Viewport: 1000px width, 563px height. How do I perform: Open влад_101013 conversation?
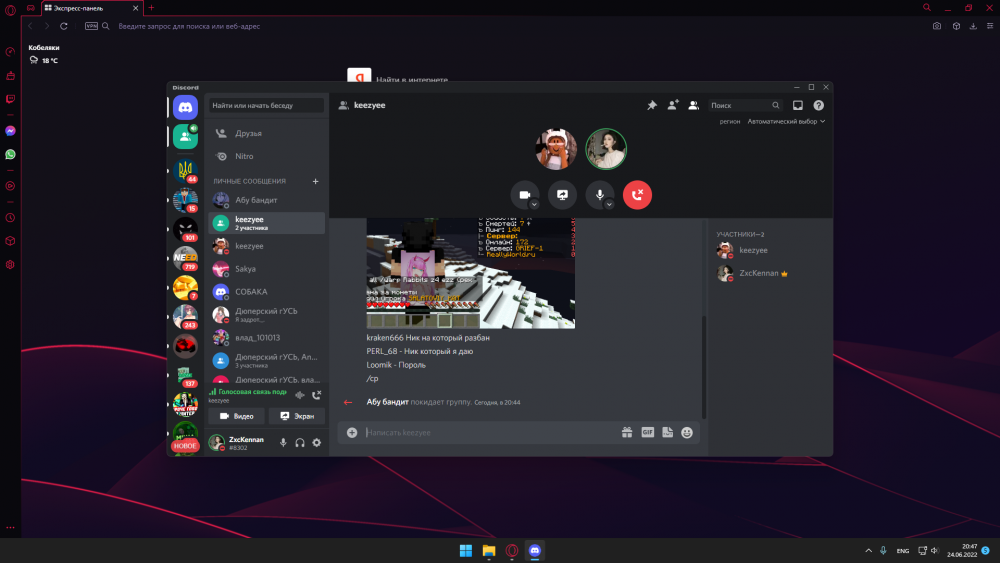(266, 338)
